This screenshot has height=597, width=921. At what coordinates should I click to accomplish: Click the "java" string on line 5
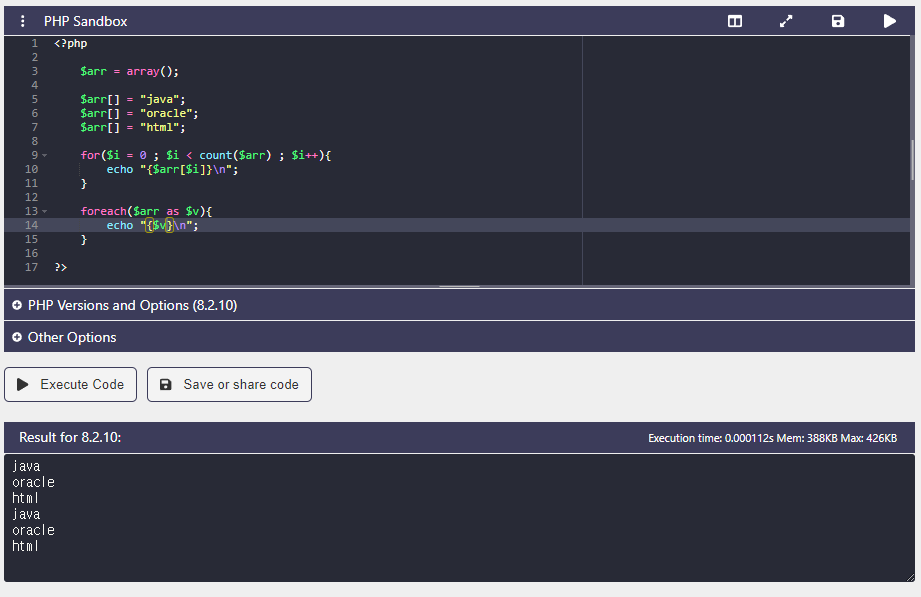pos(159,99)
